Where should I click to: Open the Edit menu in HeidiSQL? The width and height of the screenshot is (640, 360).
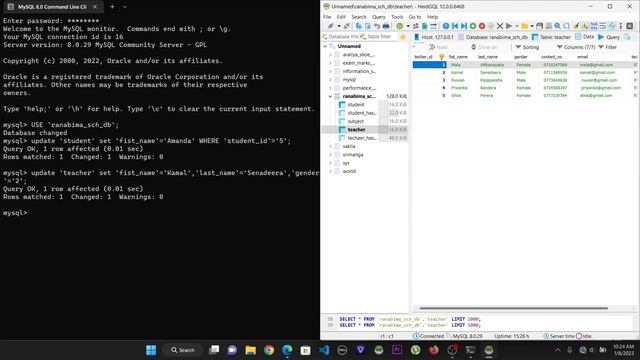tap(341, 17)
